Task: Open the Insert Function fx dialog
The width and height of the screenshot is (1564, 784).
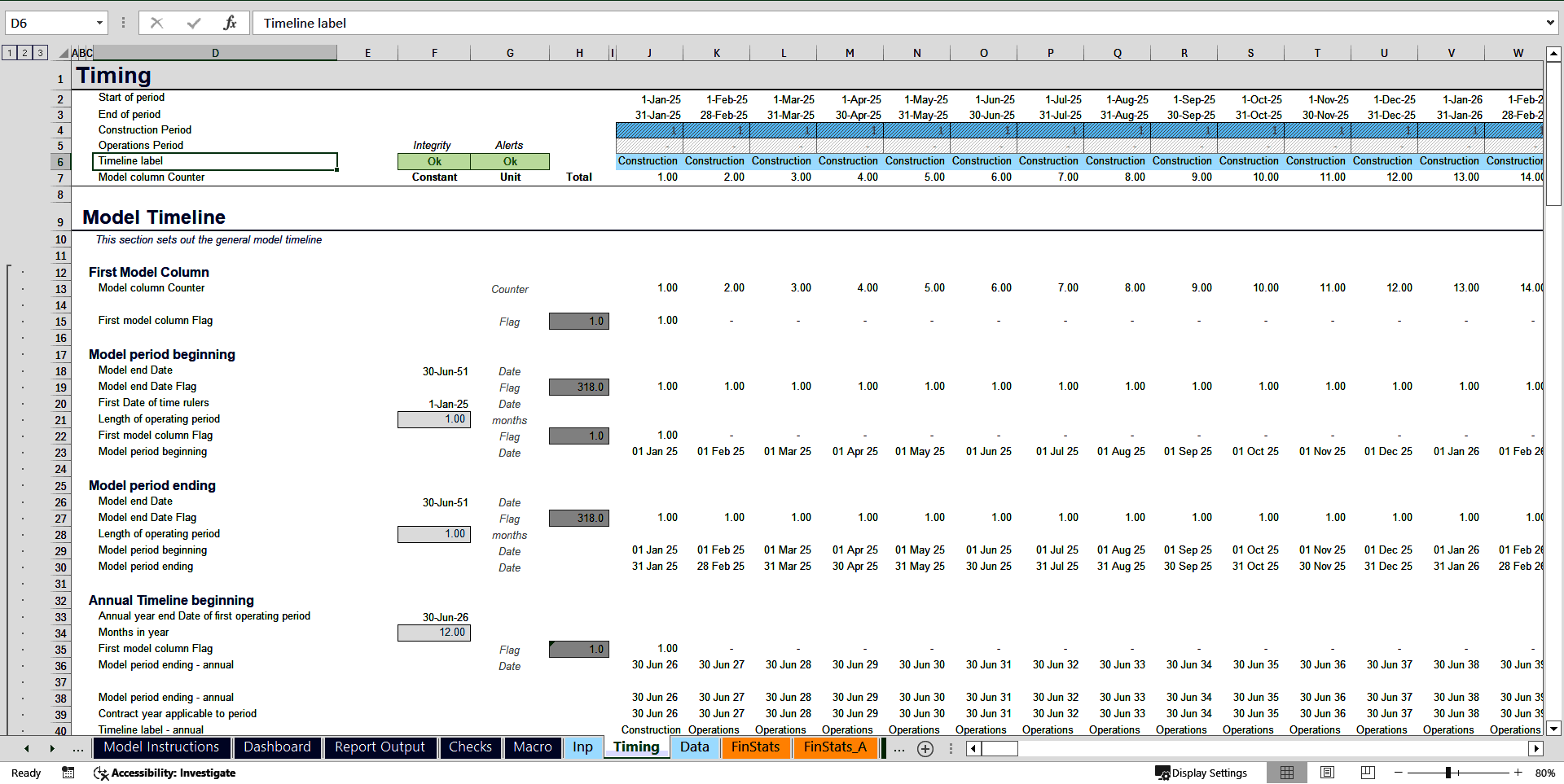Action: tap(231, 23)
